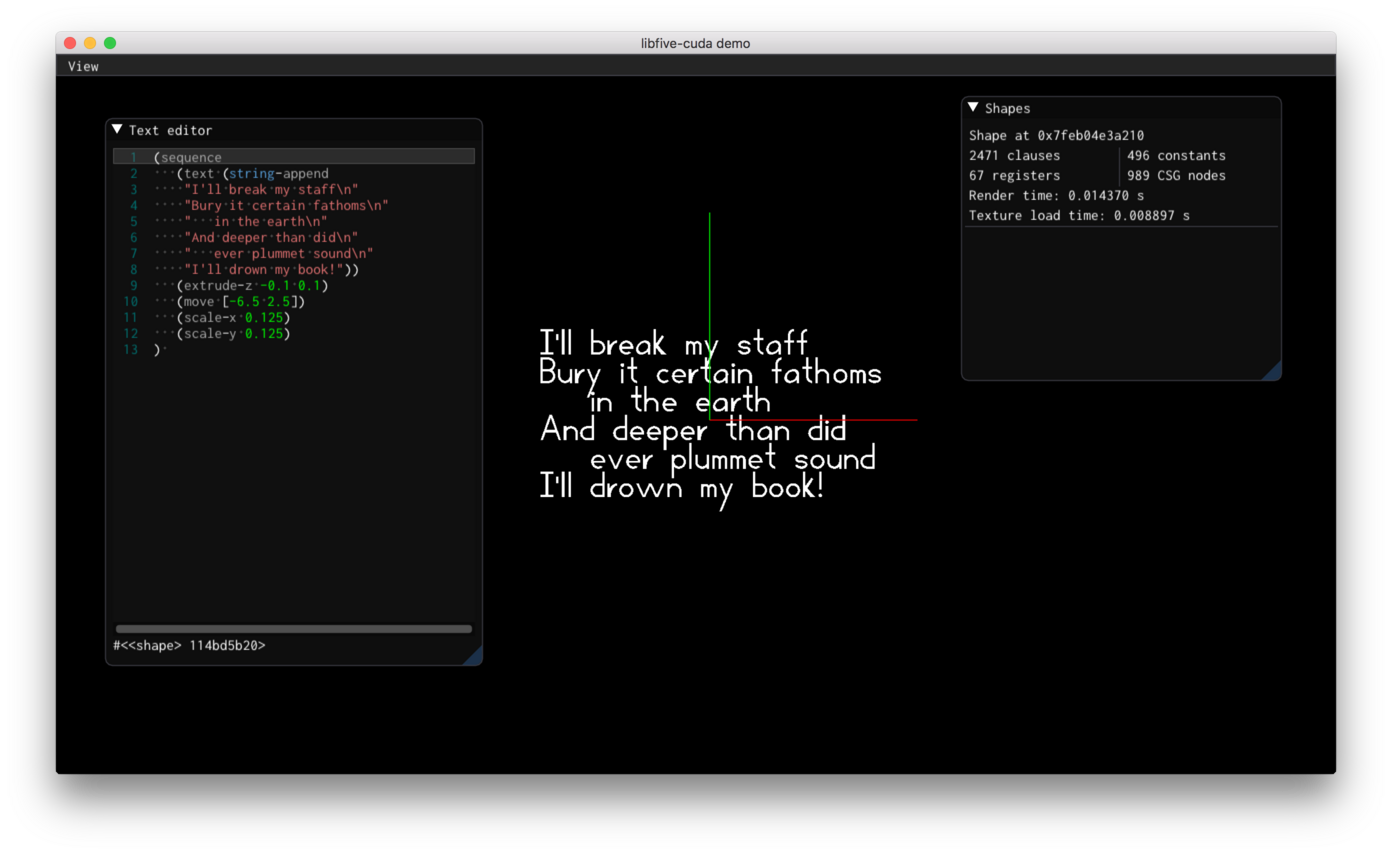
Task: Click 'Shape at 0x7feb04e3a210' entry
Action: coord(1056,135)
